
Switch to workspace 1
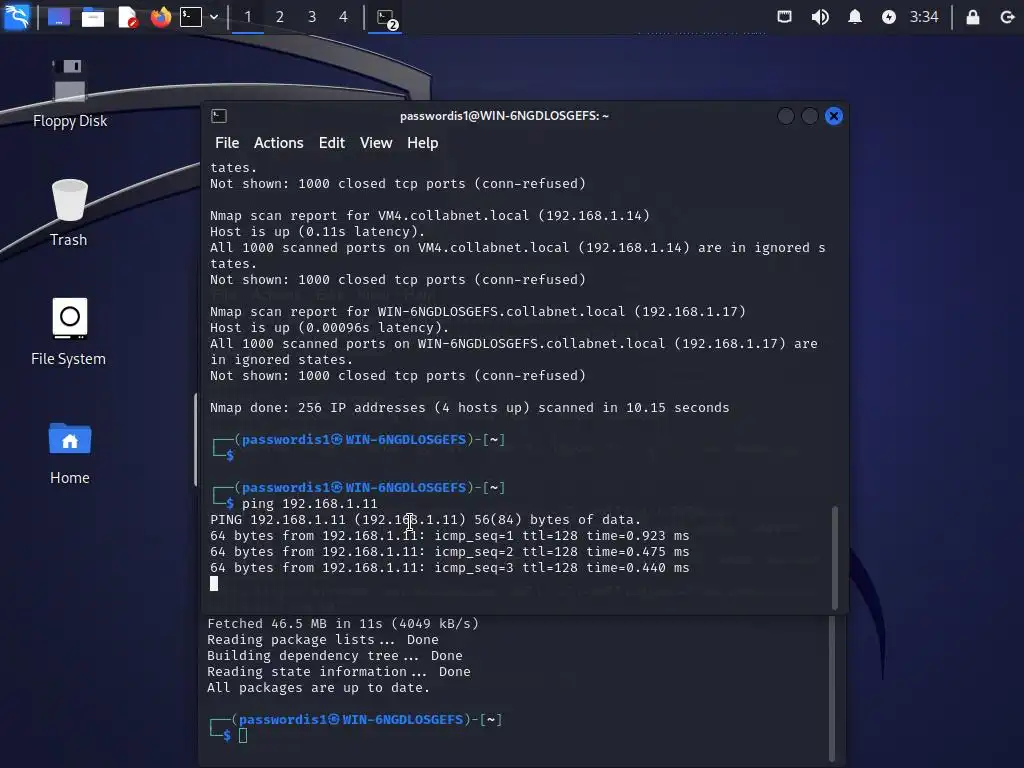248,17
